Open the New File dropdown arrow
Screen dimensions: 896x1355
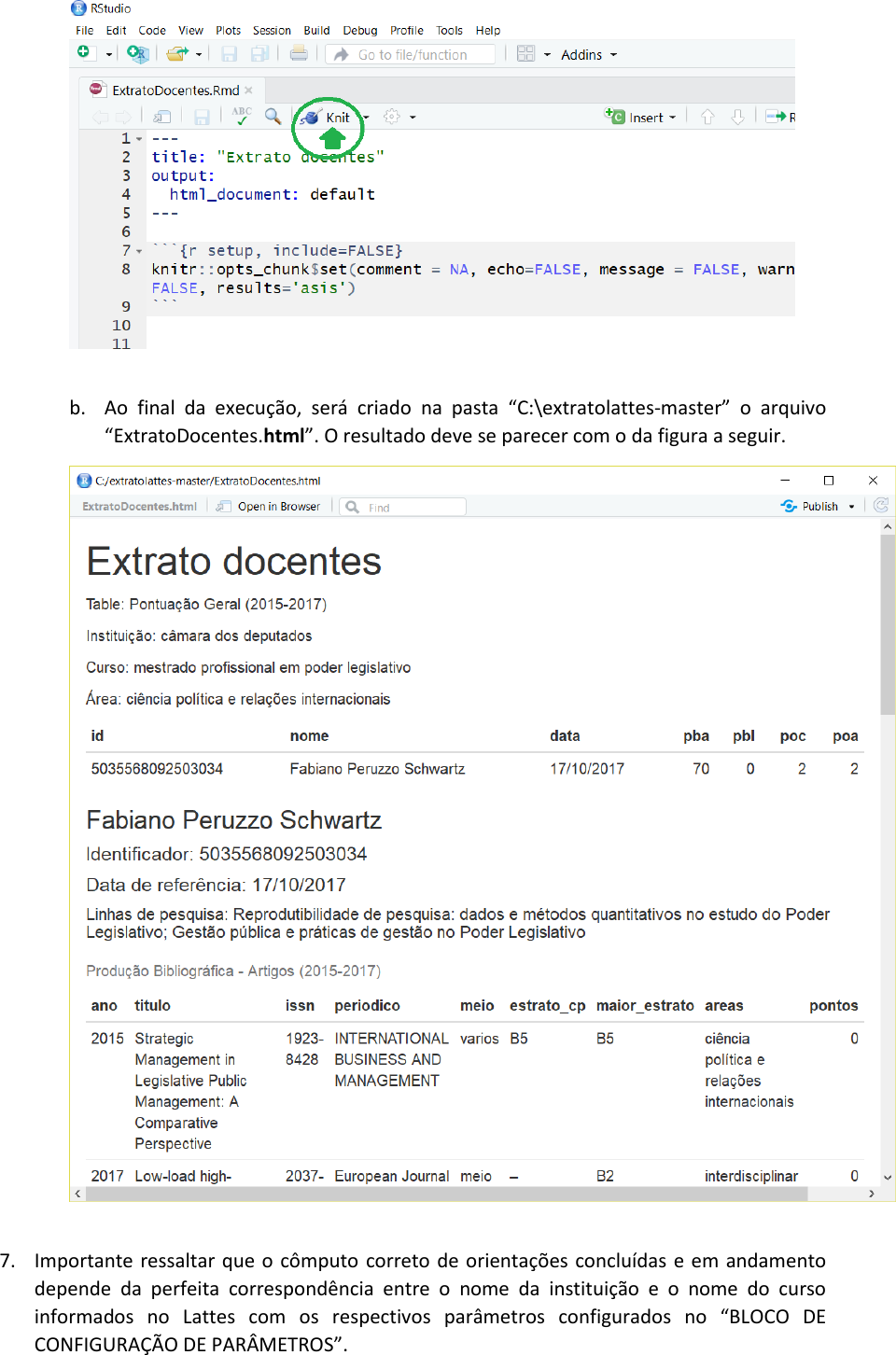109,55
